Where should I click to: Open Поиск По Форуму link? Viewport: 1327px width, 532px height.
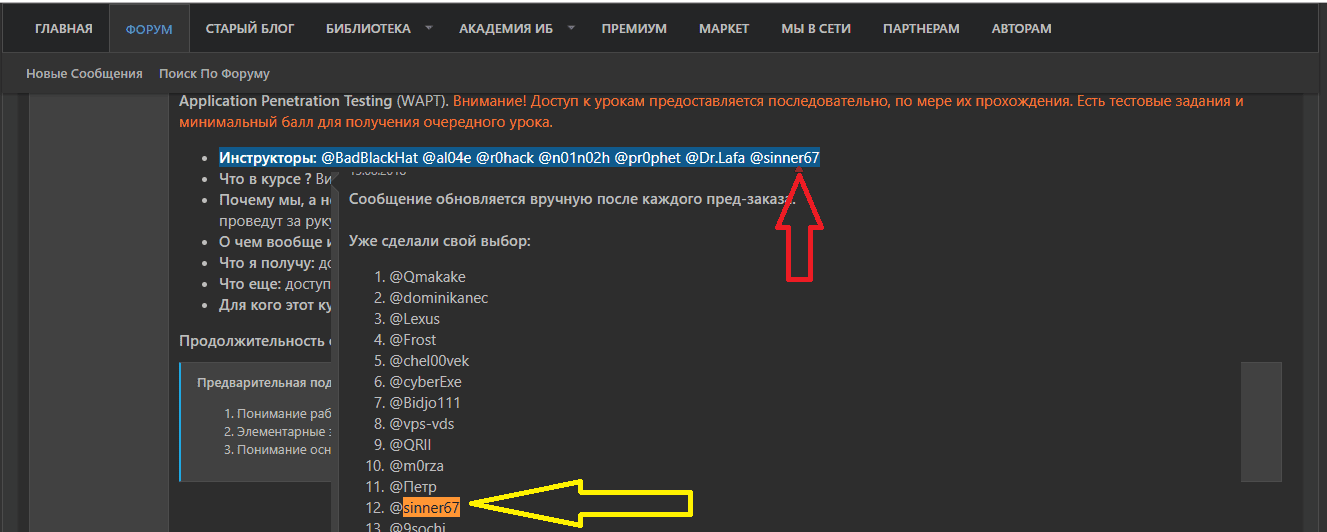click(x=214, y=74)
